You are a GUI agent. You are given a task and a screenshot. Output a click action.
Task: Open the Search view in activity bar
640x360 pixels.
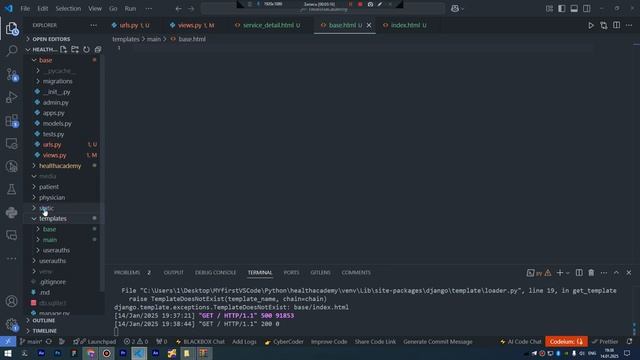coord(11,51)
